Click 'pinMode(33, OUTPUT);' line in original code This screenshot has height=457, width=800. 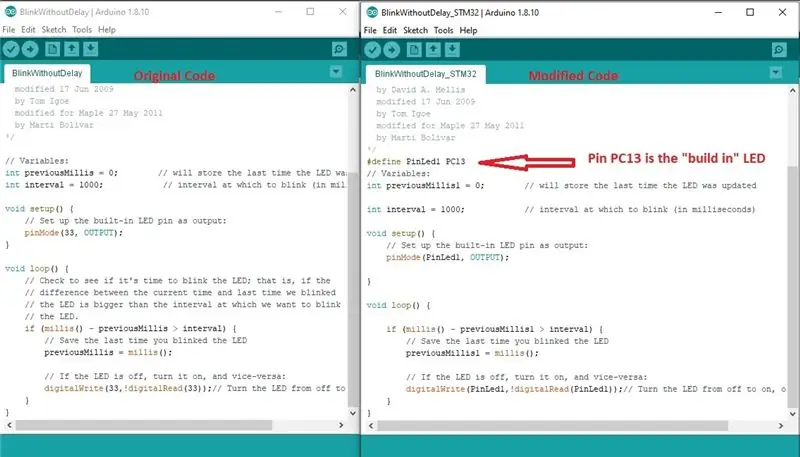click(74, 233)
